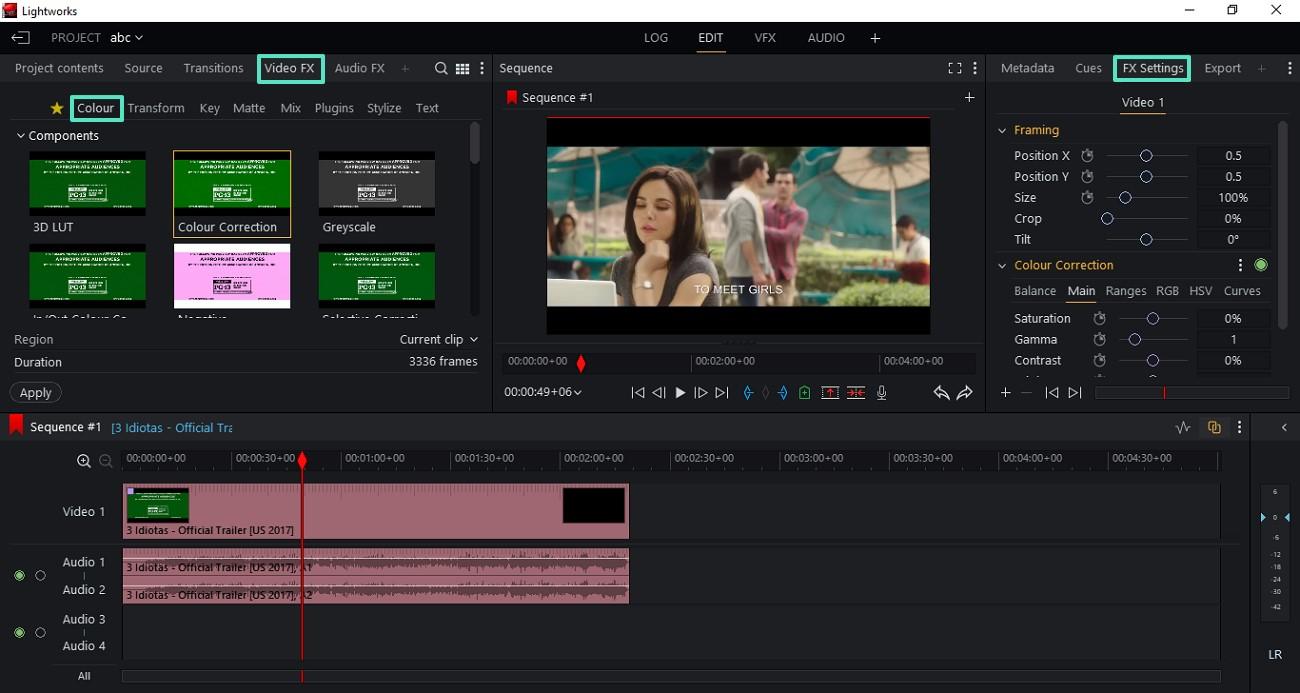The width and height of the screenshot is (1300, 693).
Task: Exit the project using the back arrow icon
Action: [x=21, y=38]
